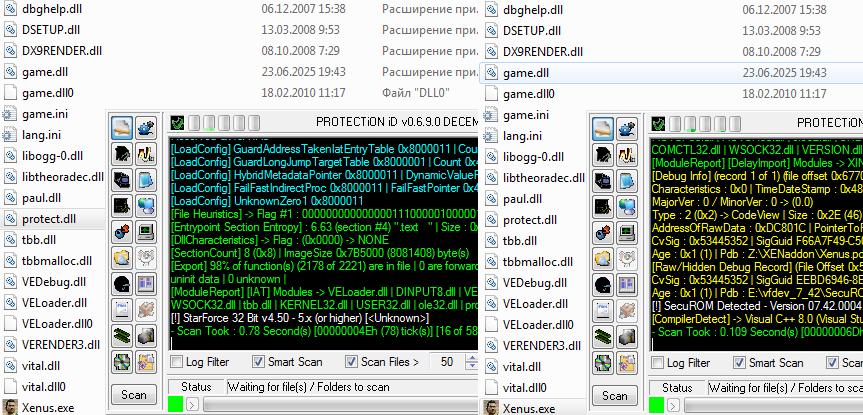
Task: Click the scroll paper icon in right Protection ID
Action: click(602, 129)
